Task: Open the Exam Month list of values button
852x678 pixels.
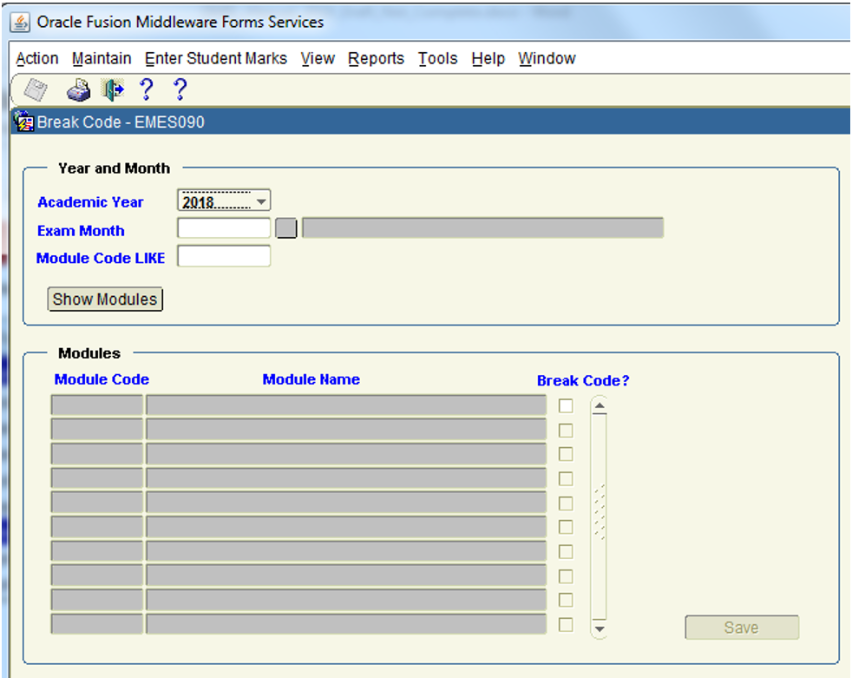Action: (287, 229)
